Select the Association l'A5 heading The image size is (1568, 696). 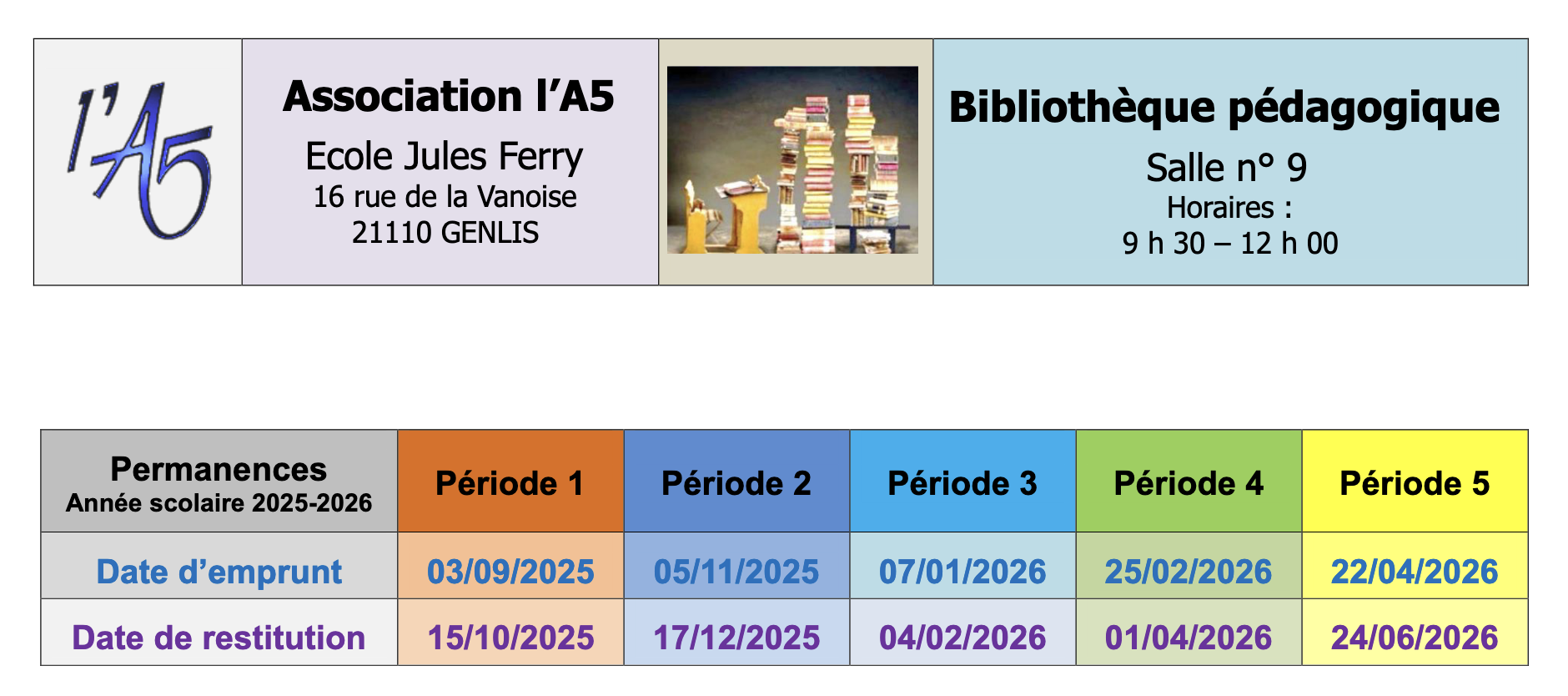(449, 96)
